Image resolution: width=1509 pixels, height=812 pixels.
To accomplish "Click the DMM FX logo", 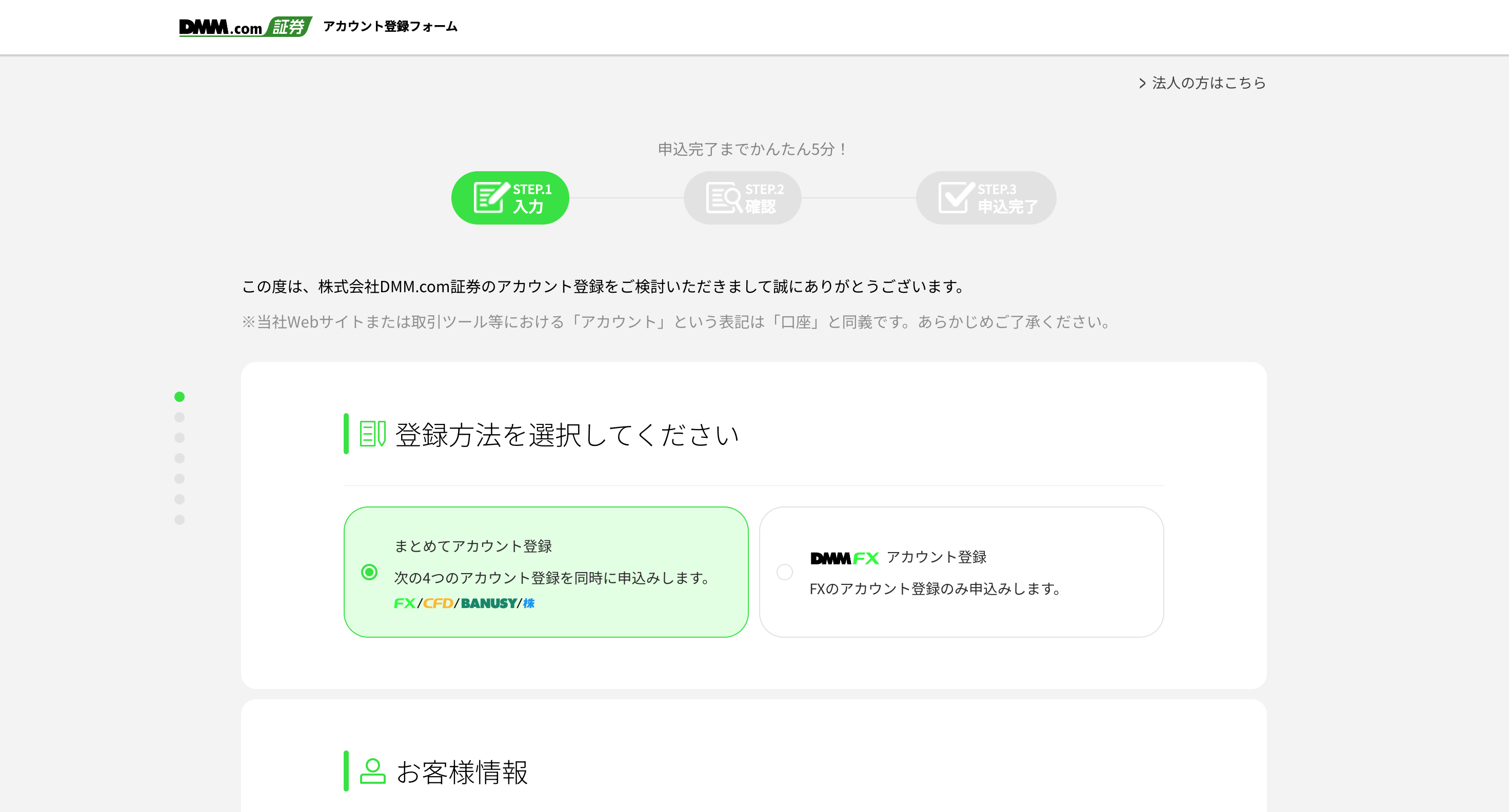I will point(844,558).
